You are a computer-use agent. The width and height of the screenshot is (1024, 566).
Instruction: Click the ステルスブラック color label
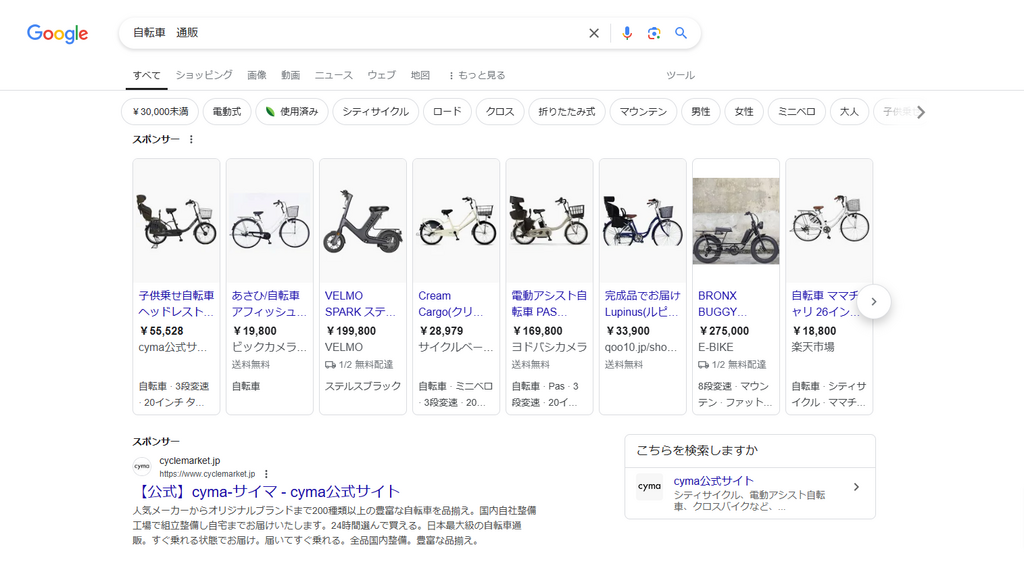(363, 386)
